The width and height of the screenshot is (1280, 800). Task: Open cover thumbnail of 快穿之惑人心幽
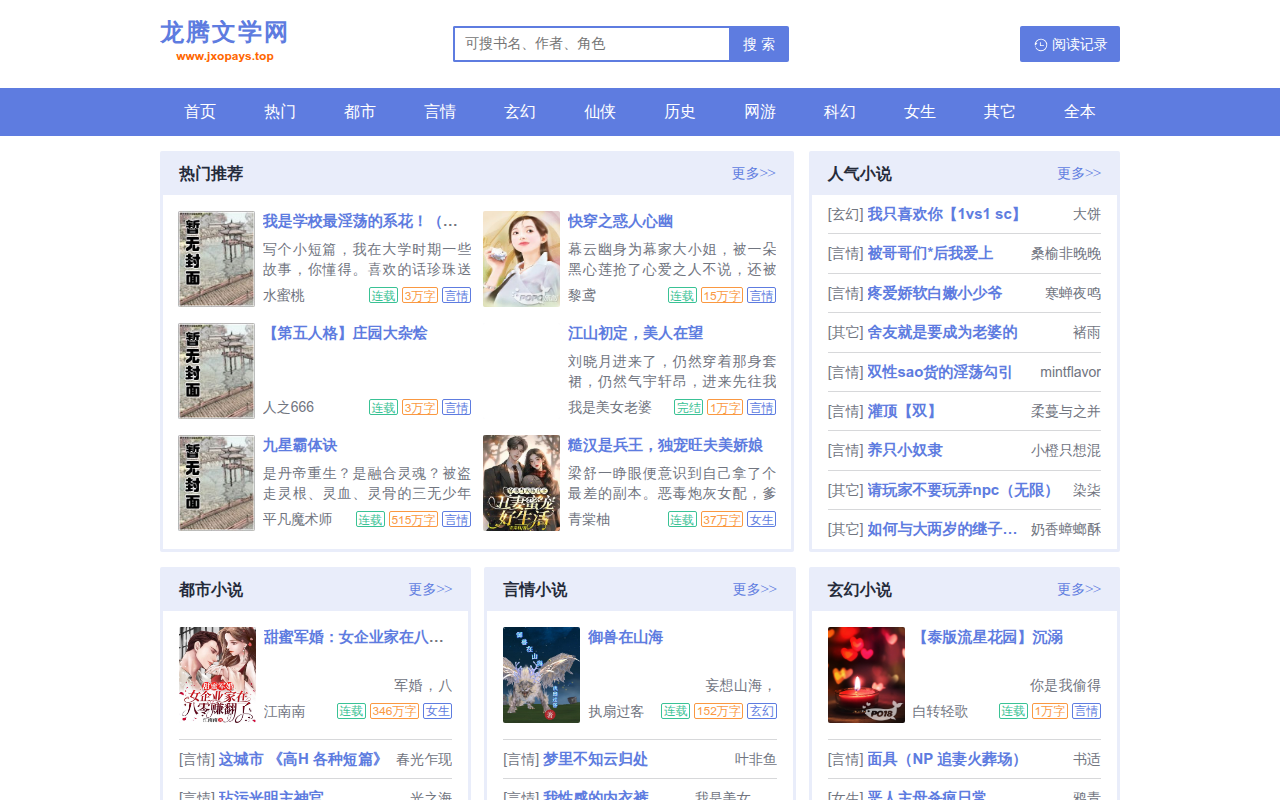click(521, 259)
